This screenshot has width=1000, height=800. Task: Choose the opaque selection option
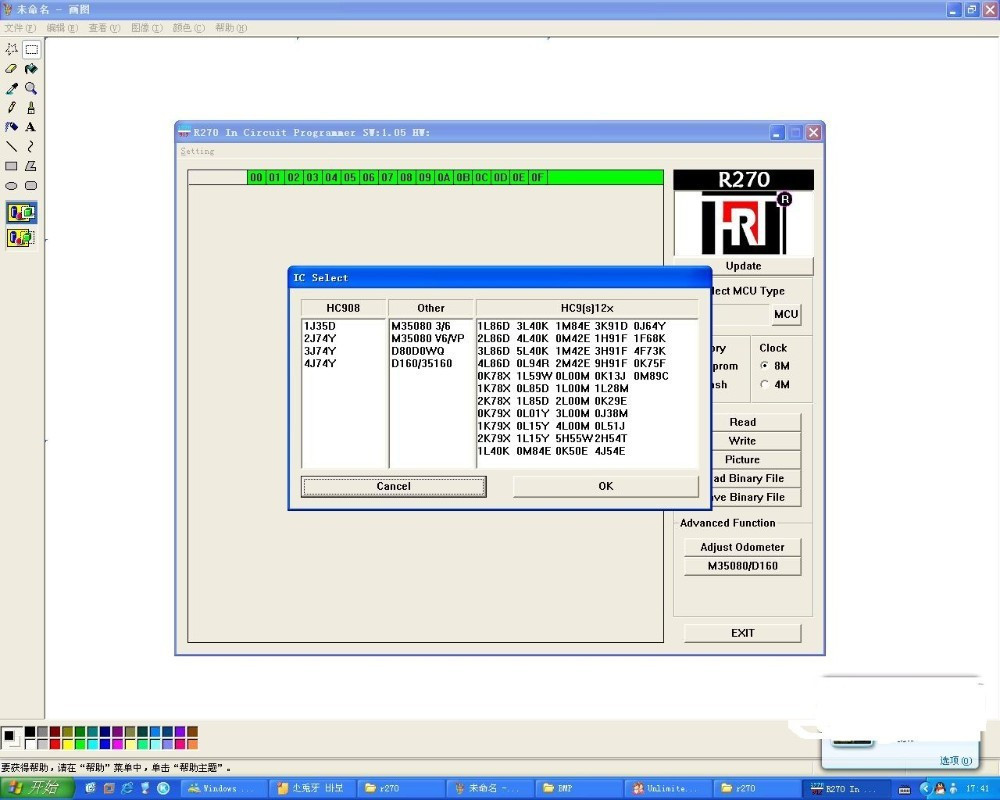tap(21, 212)
